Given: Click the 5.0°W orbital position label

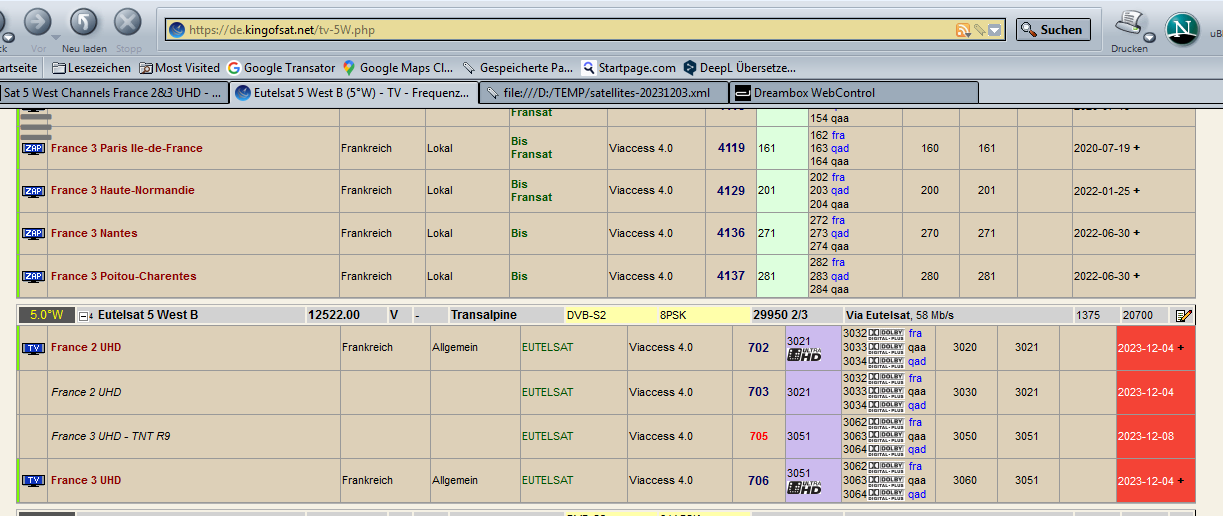Looking at the screenshot, I should click(x=46, y=315).
